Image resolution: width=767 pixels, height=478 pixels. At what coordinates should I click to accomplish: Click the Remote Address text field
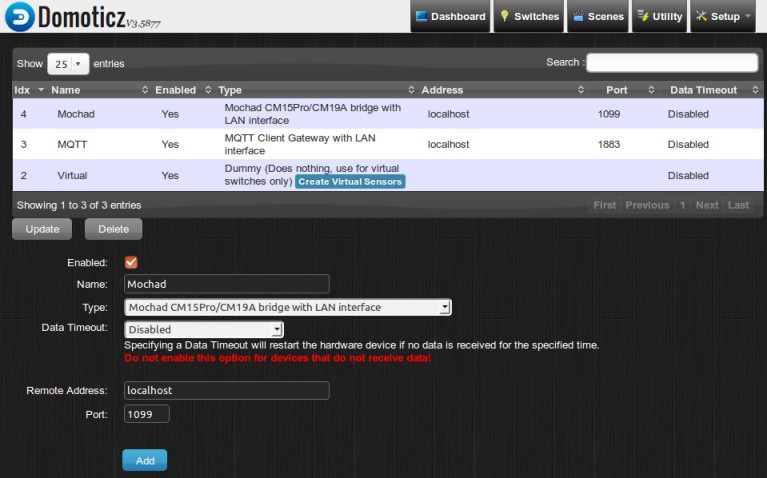click(x=226, y=390)
